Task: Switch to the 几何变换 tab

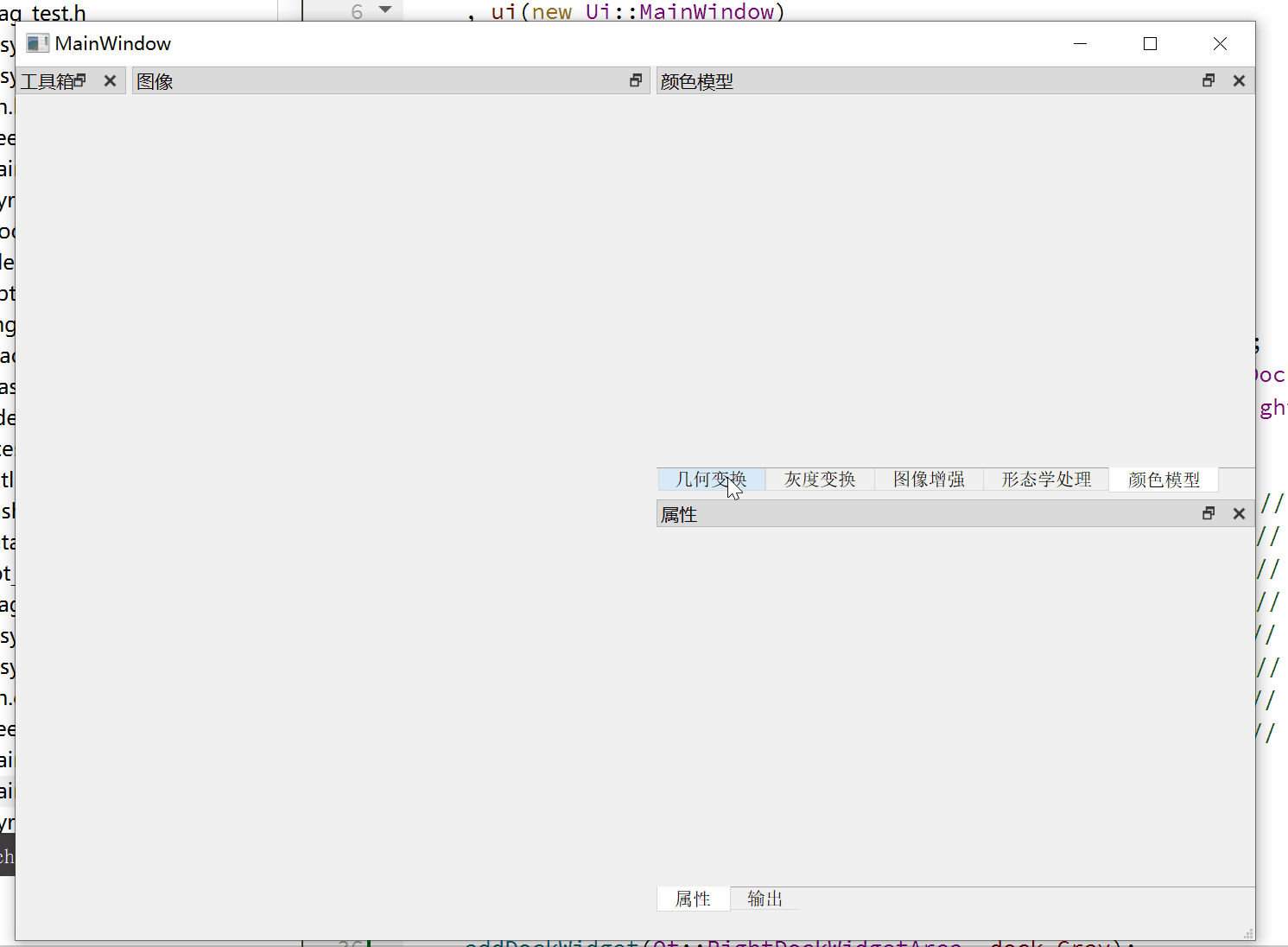Action: [711, 480]
